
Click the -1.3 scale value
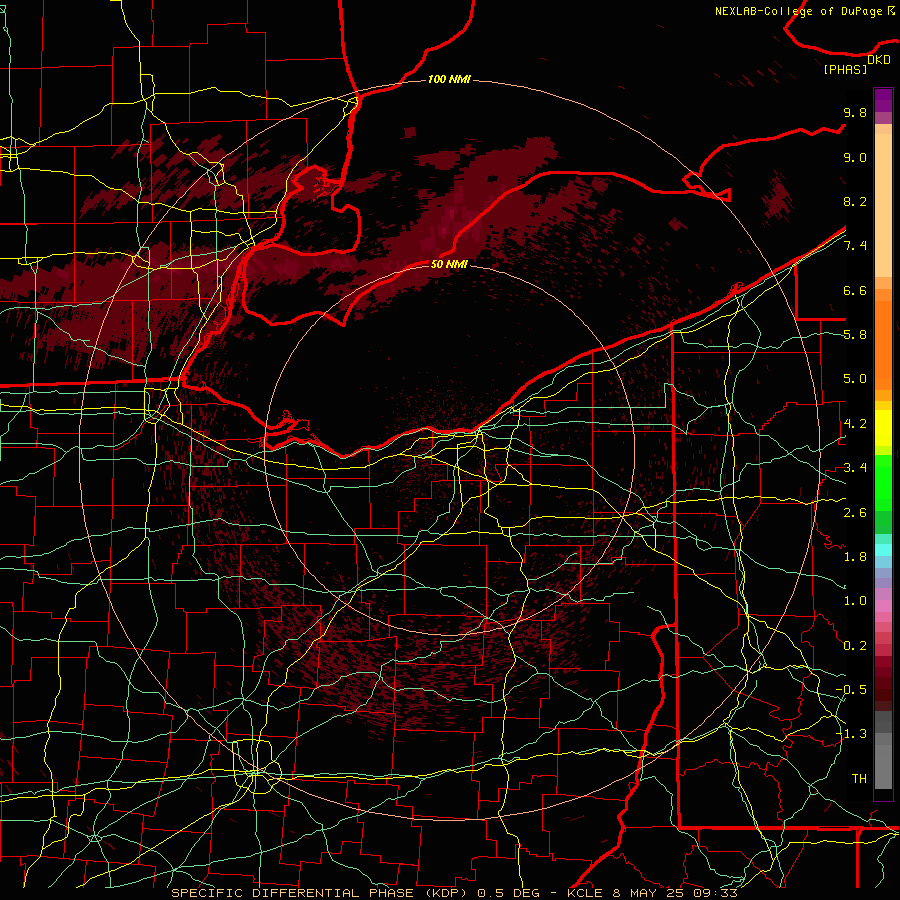[x=851, y=734]
